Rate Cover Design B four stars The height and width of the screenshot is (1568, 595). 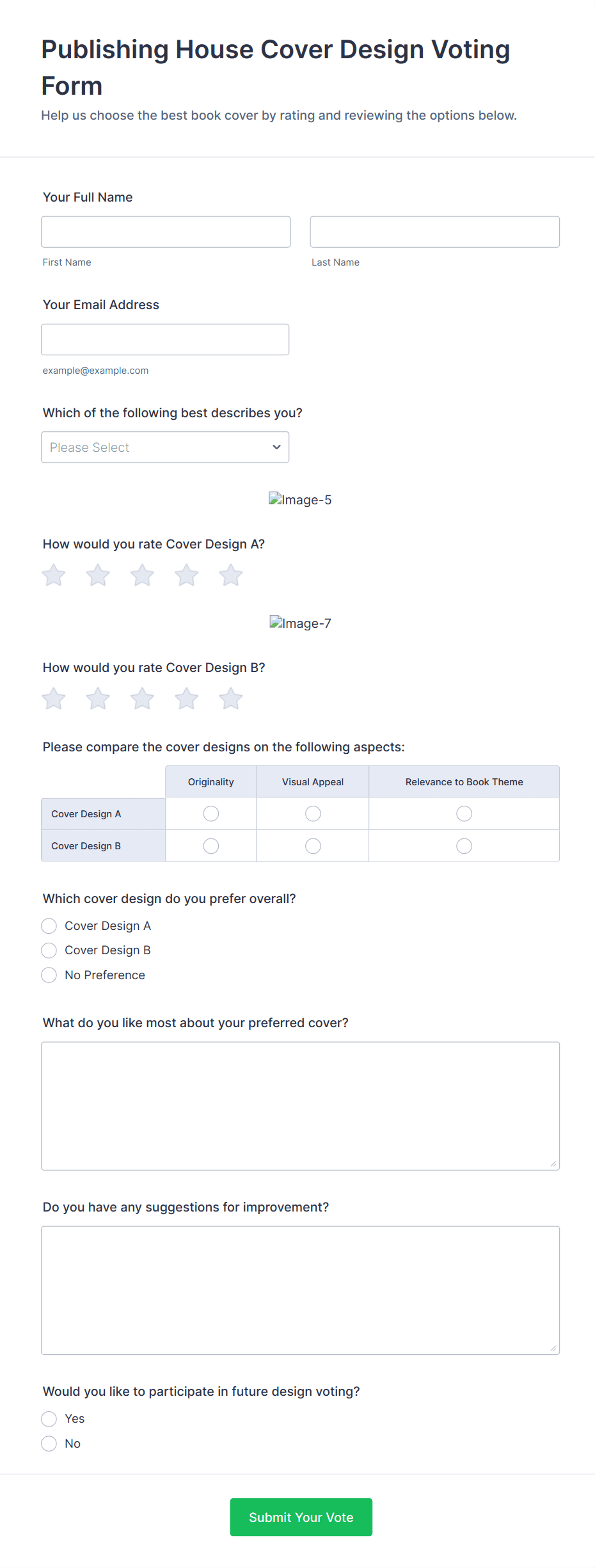click(x=186, y=699)
